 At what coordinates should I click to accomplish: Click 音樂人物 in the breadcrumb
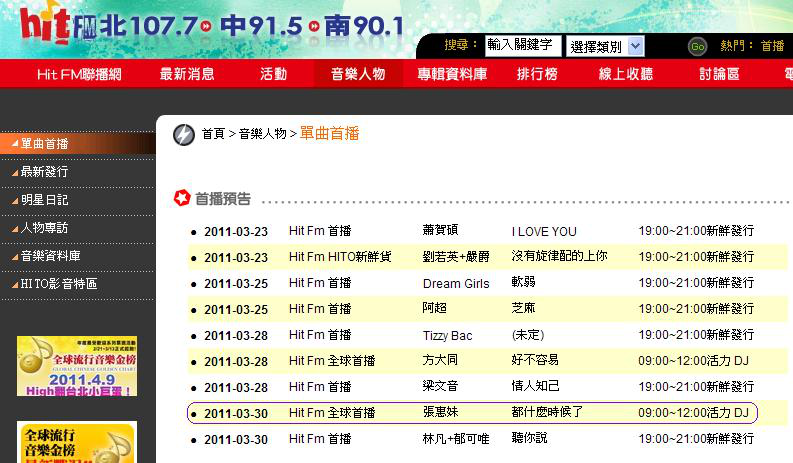[262, 134]
